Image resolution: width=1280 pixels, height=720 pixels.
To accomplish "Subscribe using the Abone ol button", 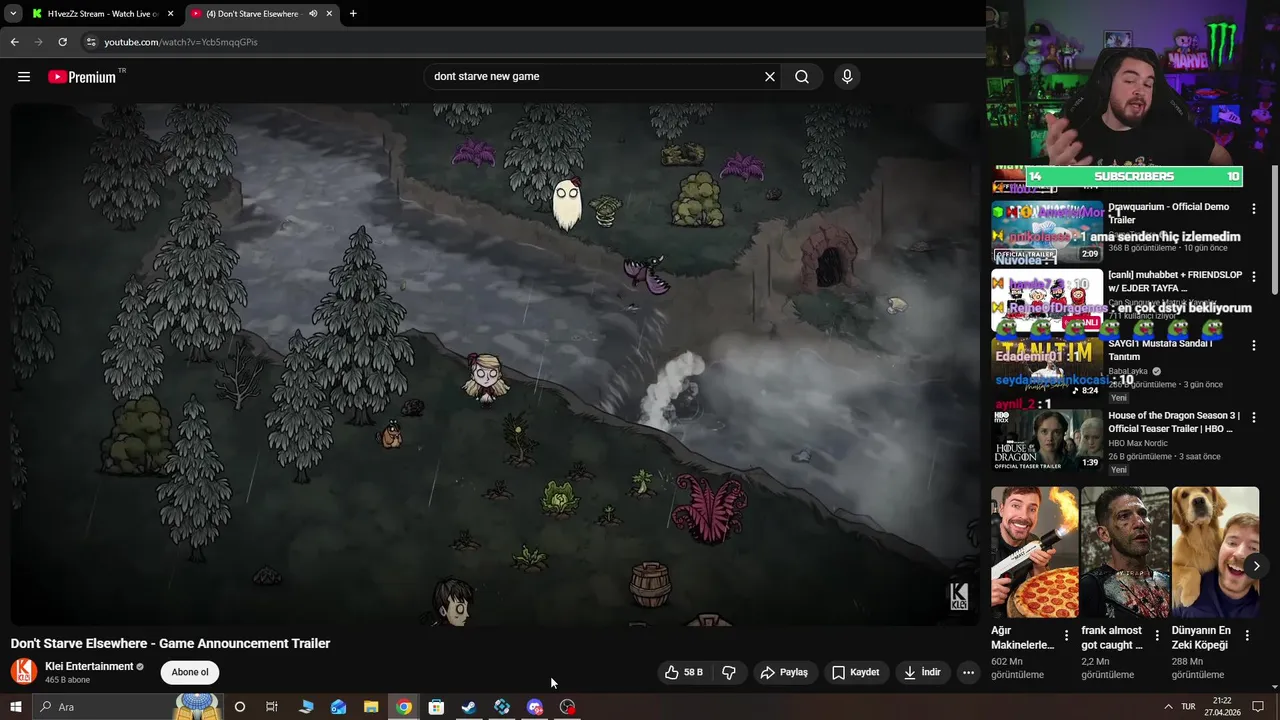I will [x=190, y=672].
